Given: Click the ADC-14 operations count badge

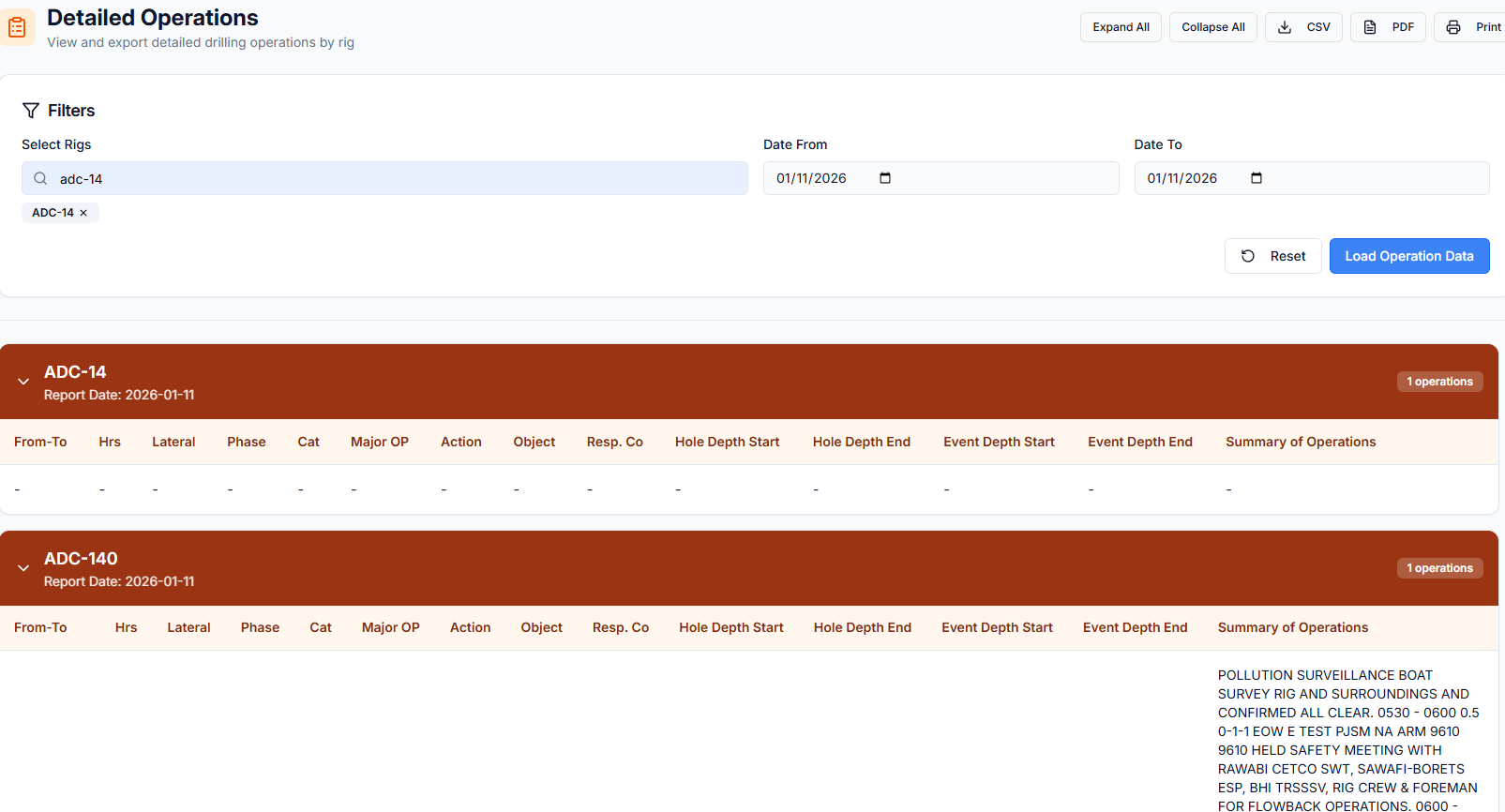Looking at the screenshot, I should coord(1439,382).
